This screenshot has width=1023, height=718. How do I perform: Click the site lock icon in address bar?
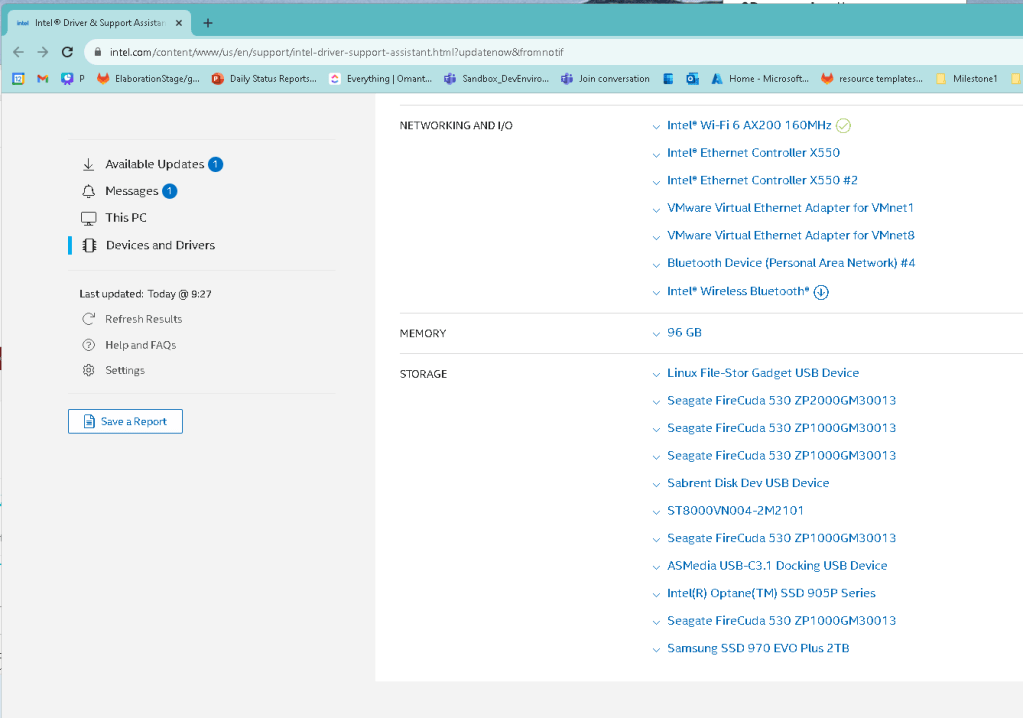98,52
